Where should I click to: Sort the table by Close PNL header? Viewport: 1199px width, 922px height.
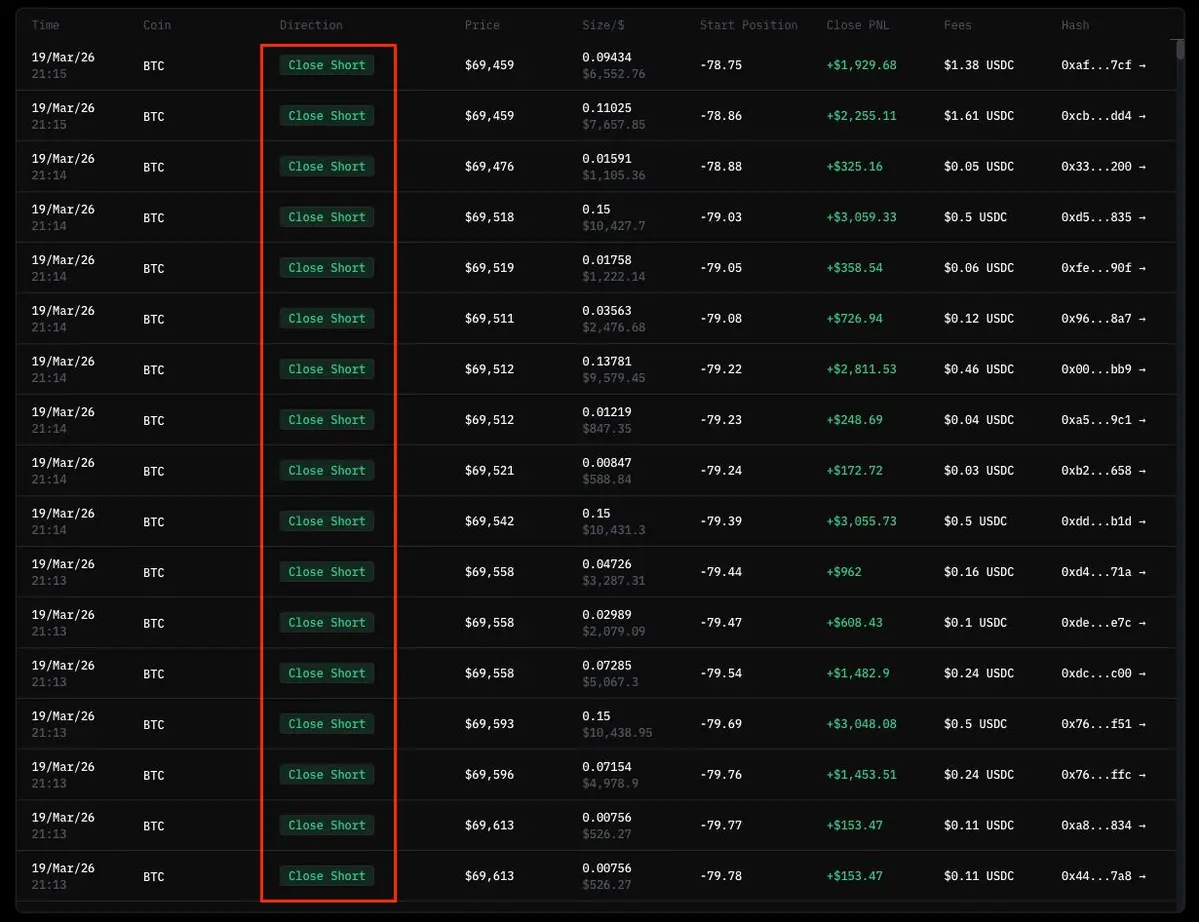(857, 25)
